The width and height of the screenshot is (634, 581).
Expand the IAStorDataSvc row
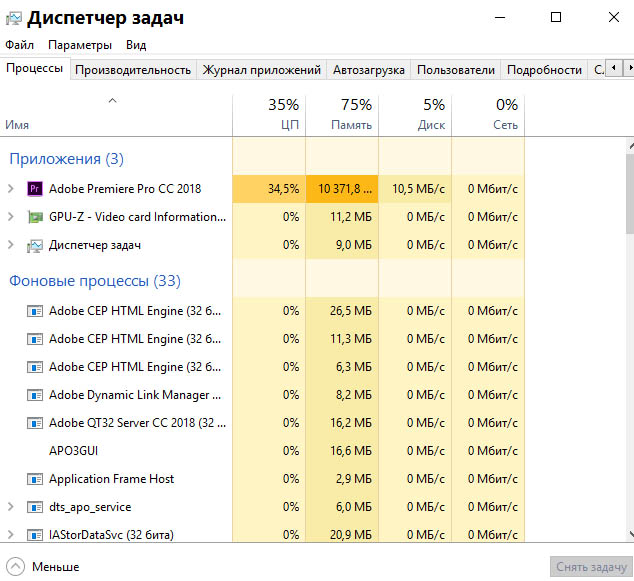(x=11, y=535)
